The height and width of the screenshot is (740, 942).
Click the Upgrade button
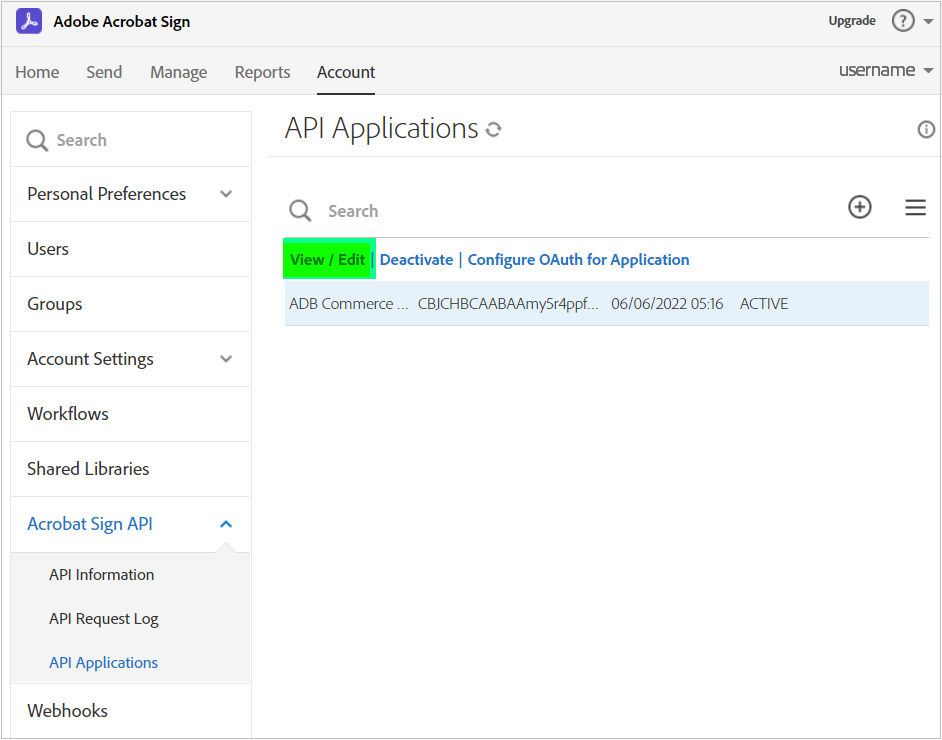[852, 21]
